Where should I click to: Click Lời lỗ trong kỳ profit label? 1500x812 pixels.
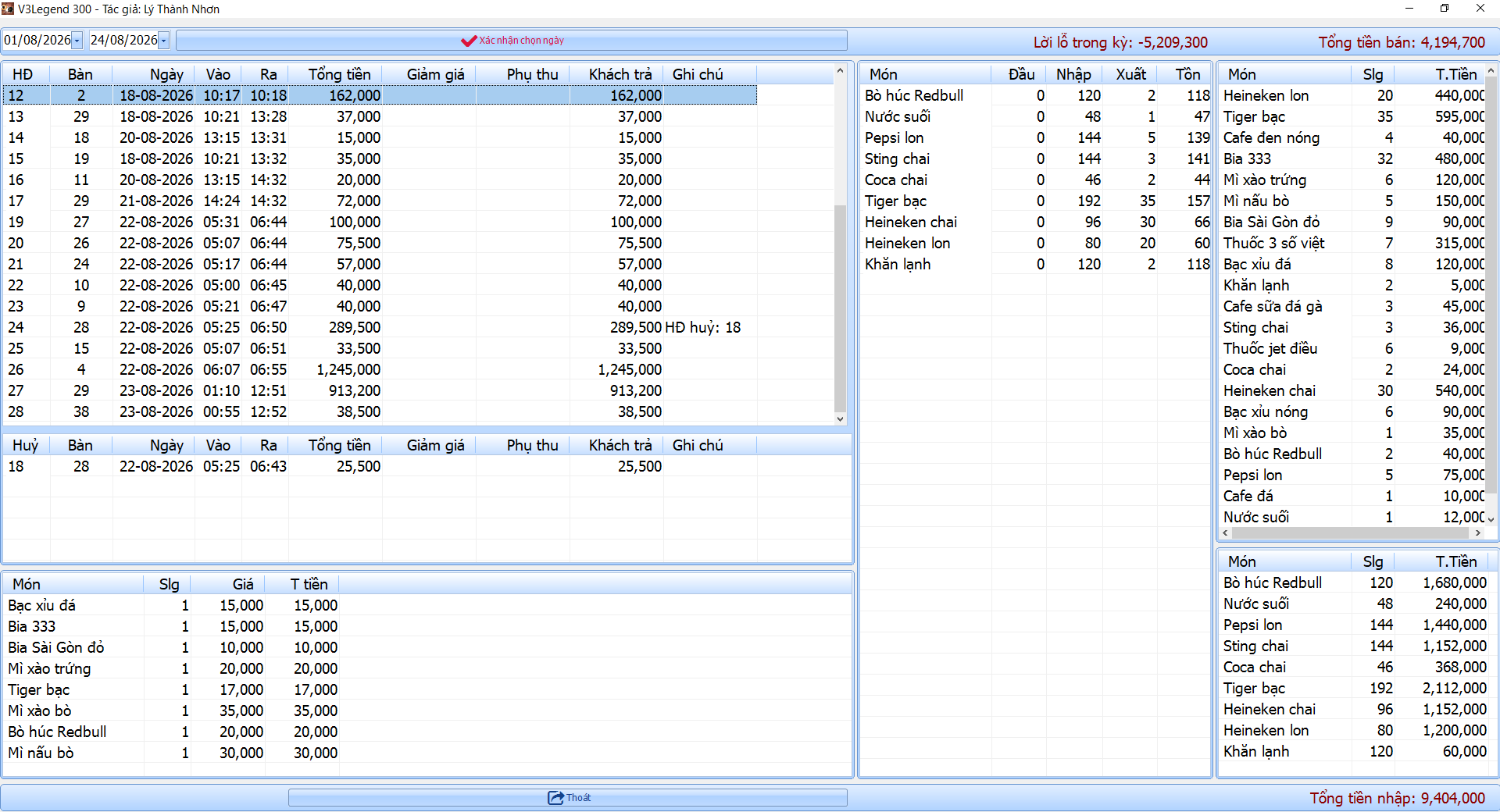click(1120, 42)
